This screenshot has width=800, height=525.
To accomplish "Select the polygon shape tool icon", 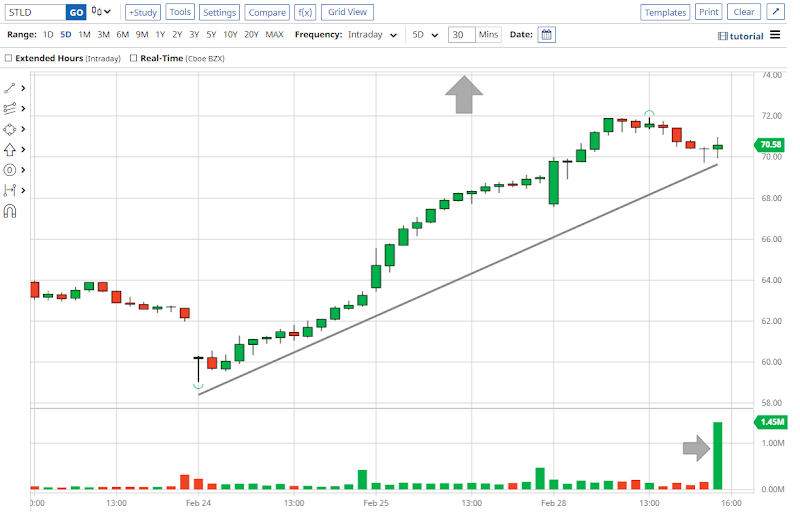I will point(11,129).
